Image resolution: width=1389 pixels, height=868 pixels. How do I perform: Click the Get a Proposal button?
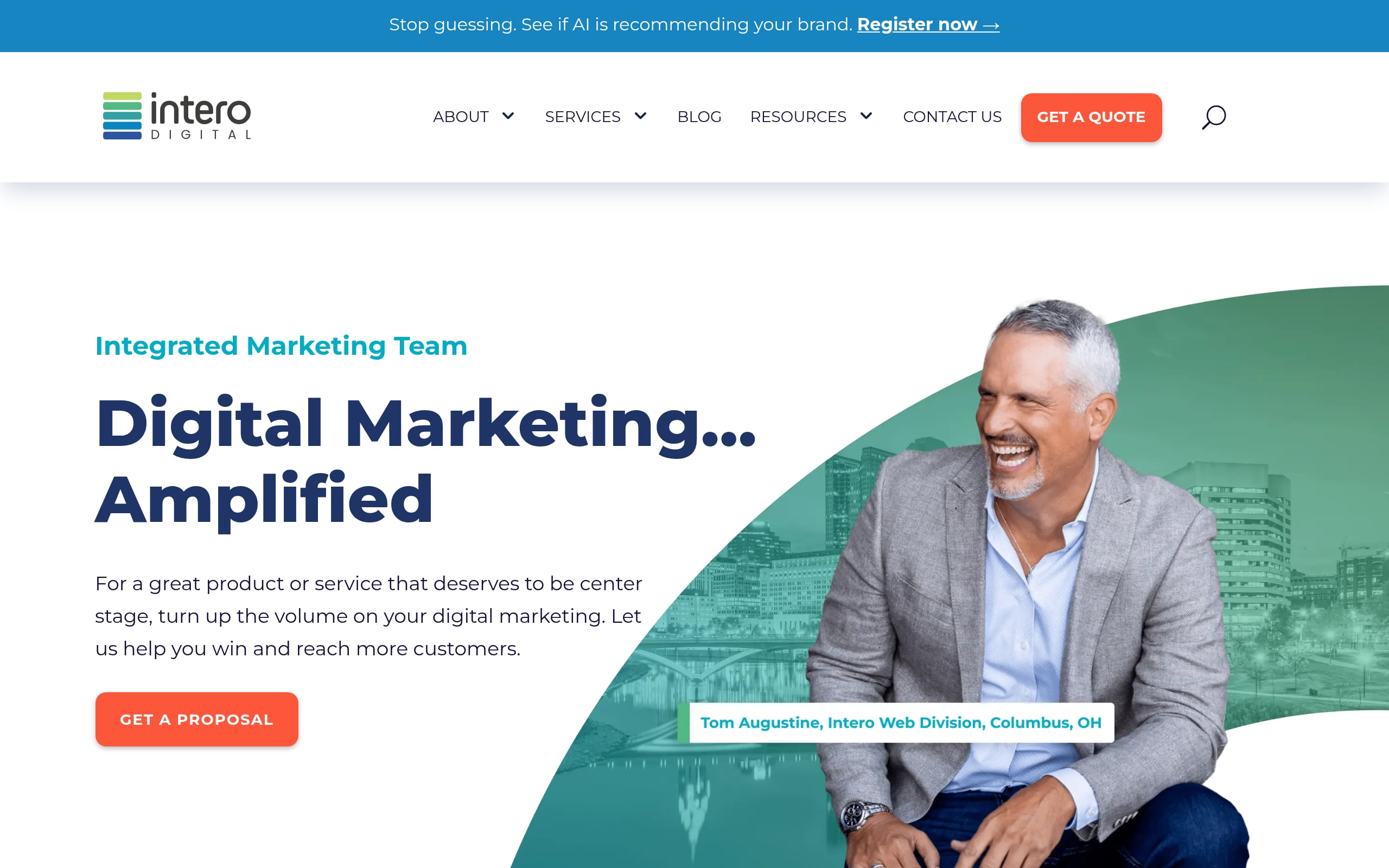click(197, 719)
